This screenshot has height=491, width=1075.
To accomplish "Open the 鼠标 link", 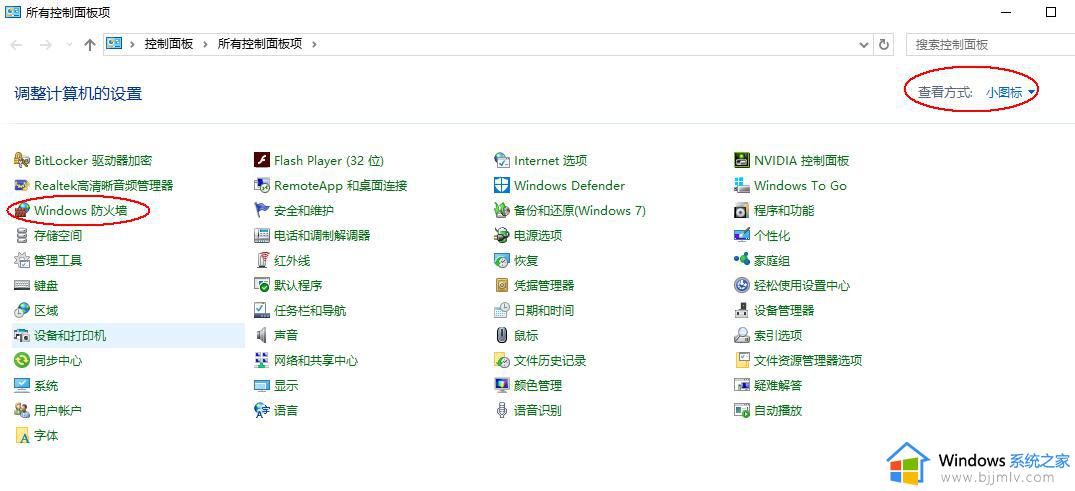I will point(526,335).
